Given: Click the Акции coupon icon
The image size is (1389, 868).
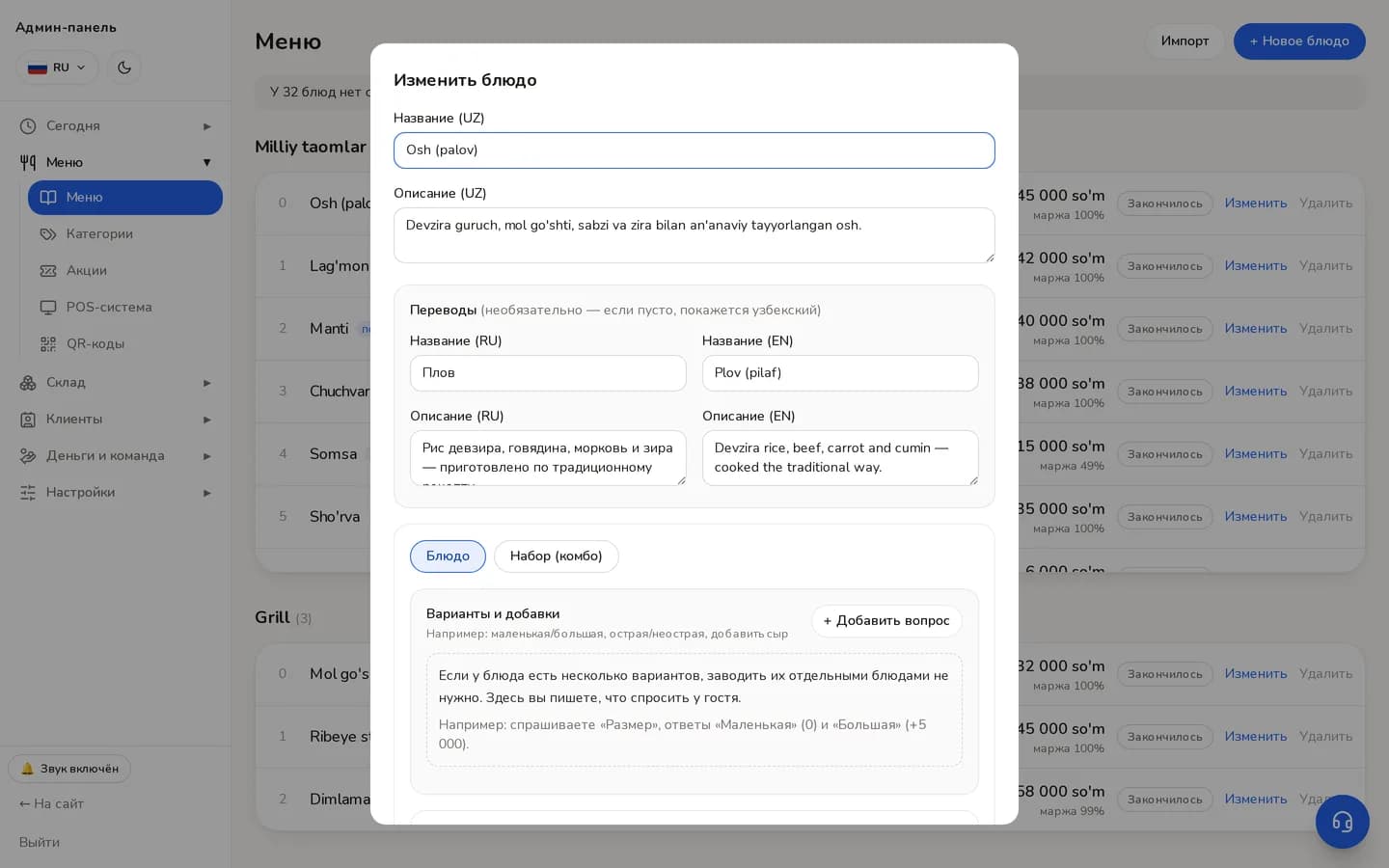Looking at the screenshot, I should tap(48, 271).
